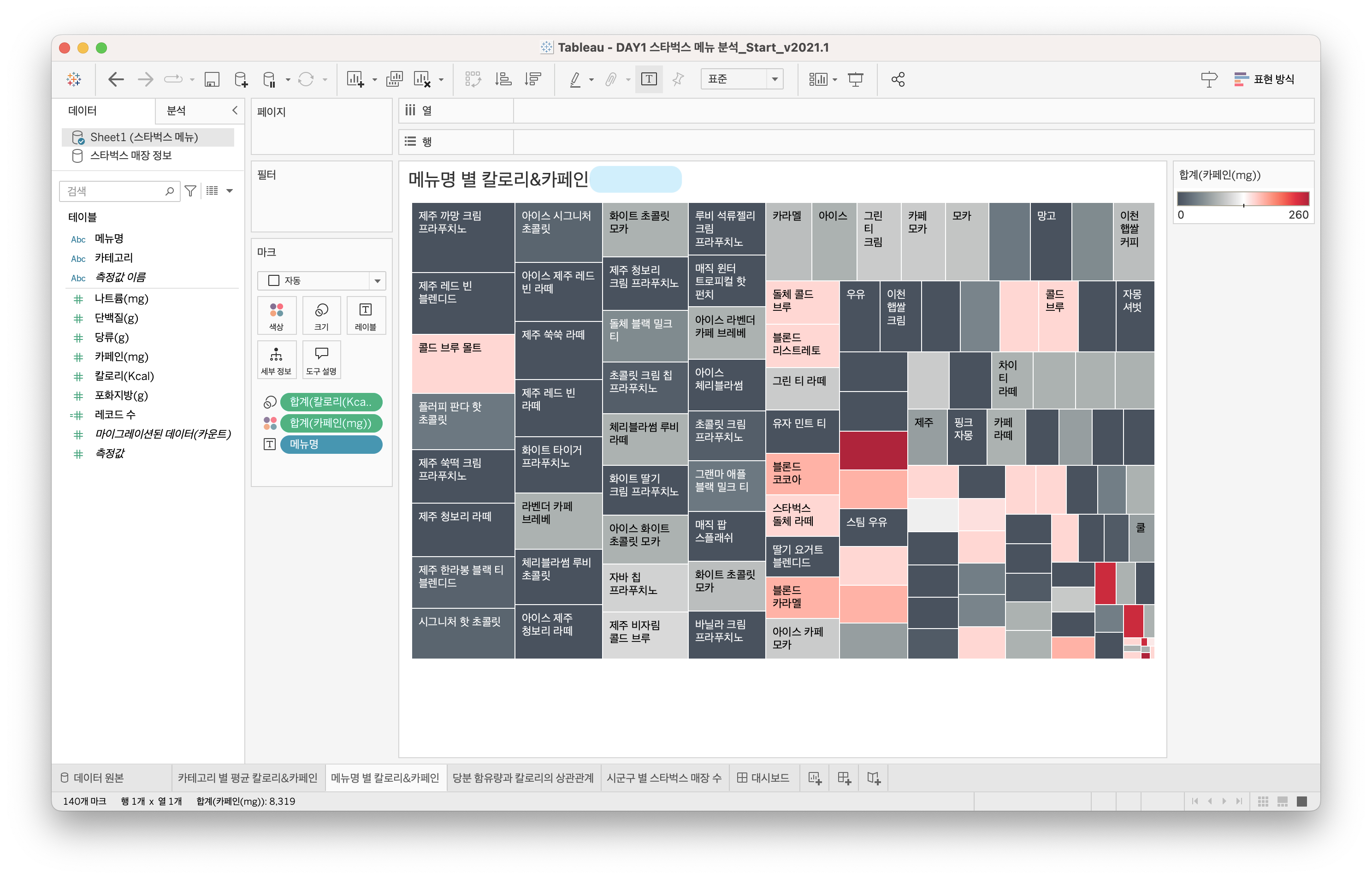This screenshot has width=1372, height=879.
Task: Click swap rows and columns icon
Action: coord(473,79)
